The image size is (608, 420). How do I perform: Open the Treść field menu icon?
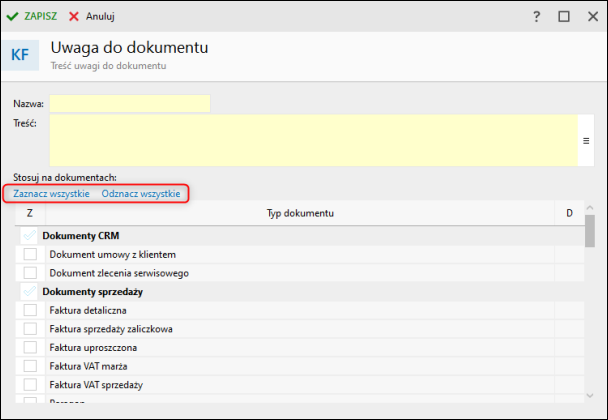click(586, 141)
